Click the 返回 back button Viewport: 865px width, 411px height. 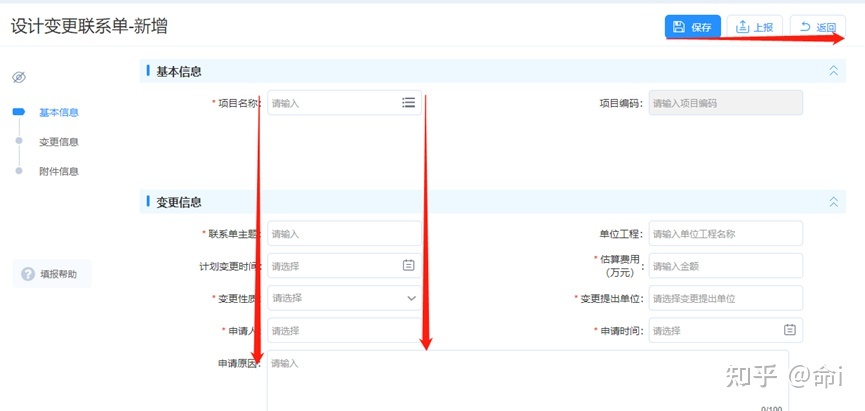click(x=817, y=27)
